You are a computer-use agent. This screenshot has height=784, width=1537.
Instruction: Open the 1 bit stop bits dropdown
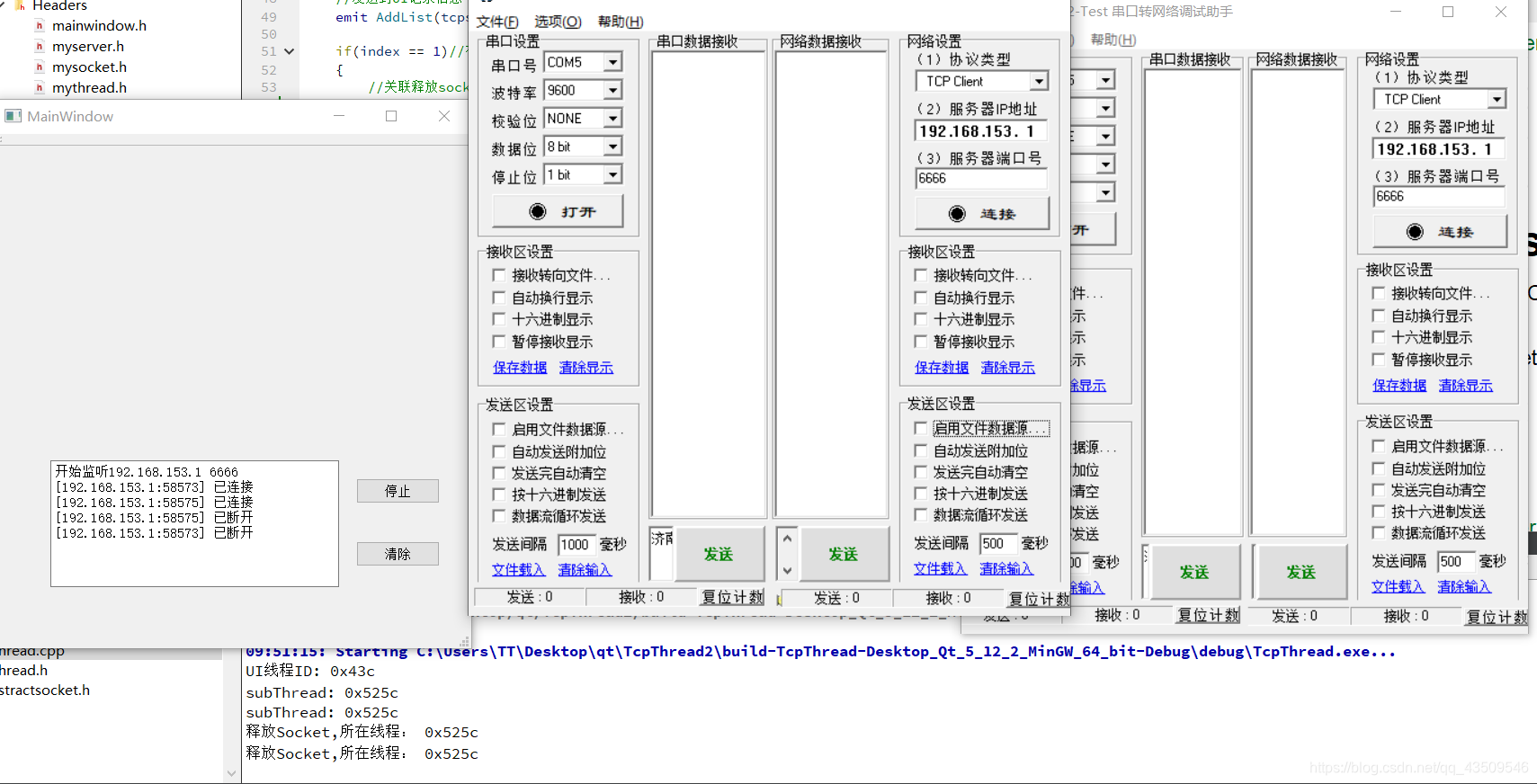[x=612, y=174]
